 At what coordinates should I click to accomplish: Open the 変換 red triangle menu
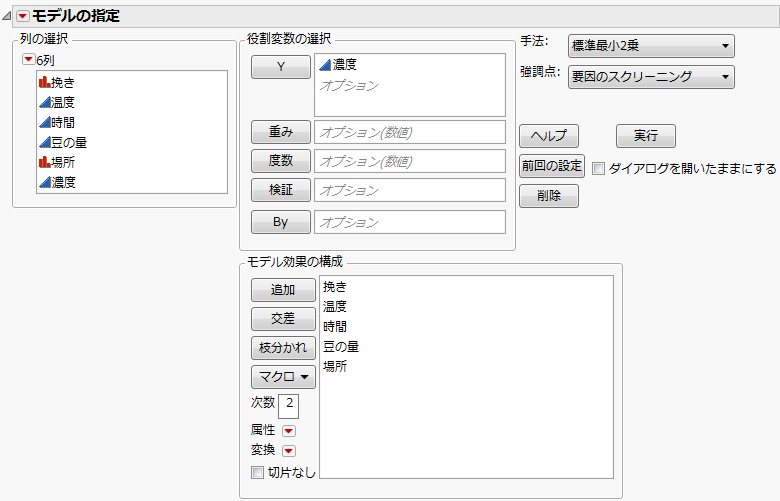(289, 451)
